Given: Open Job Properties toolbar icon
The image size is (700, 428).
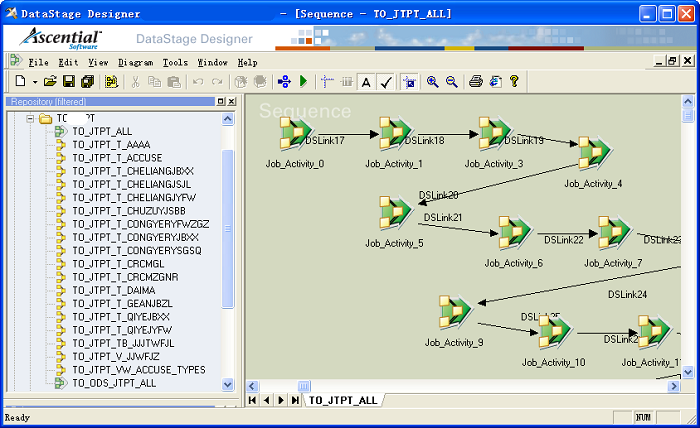Looking at the screenshot, I should pos(111,81).
